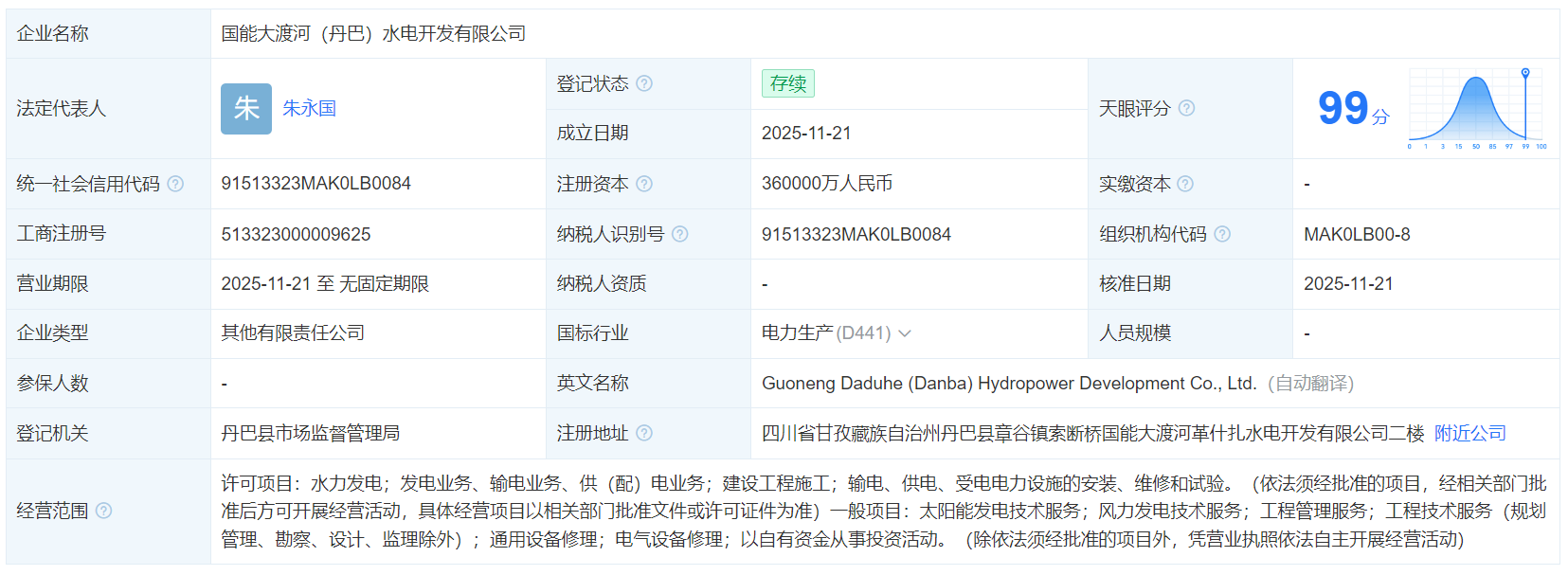The height and width of the screenshot is (575, 1568).
Task: Click the question mark beside 注册地址
Action: click(x=644, y=433)
